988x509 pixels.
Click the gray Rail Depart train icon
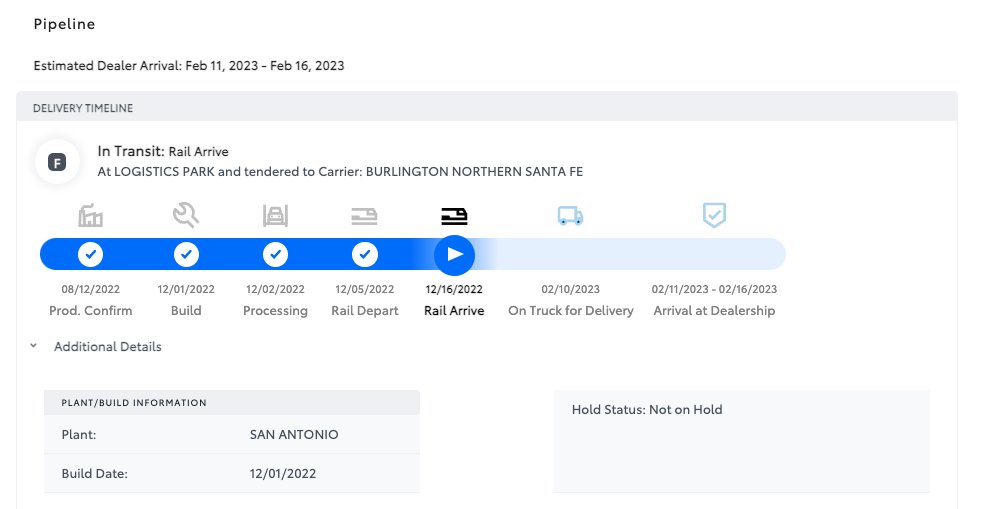click(365, 217)
